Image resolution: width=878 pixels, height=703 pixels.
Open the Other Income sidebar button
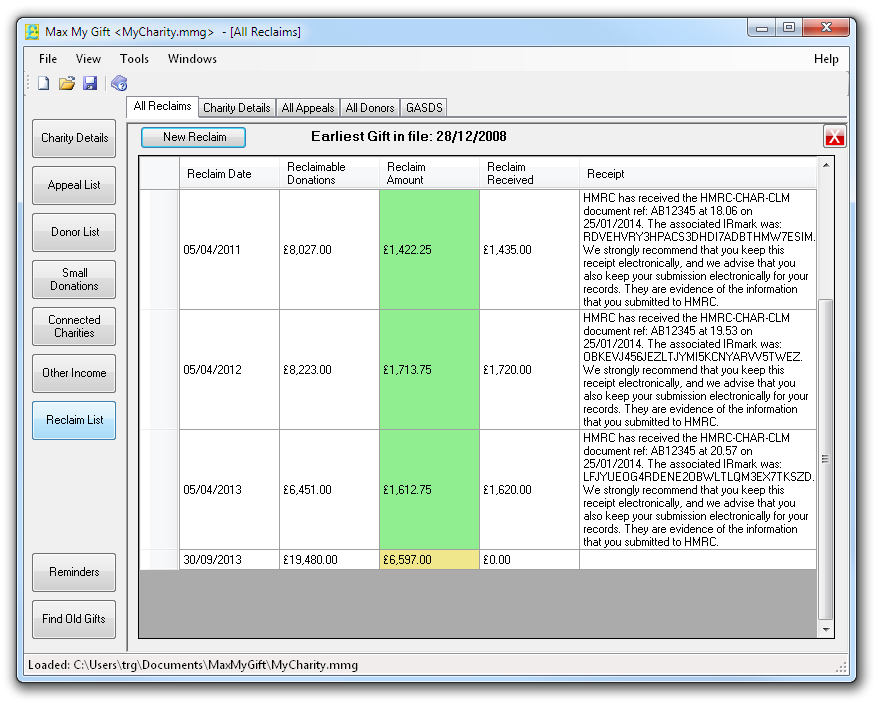pyautogui.click(x=74, y=373)
